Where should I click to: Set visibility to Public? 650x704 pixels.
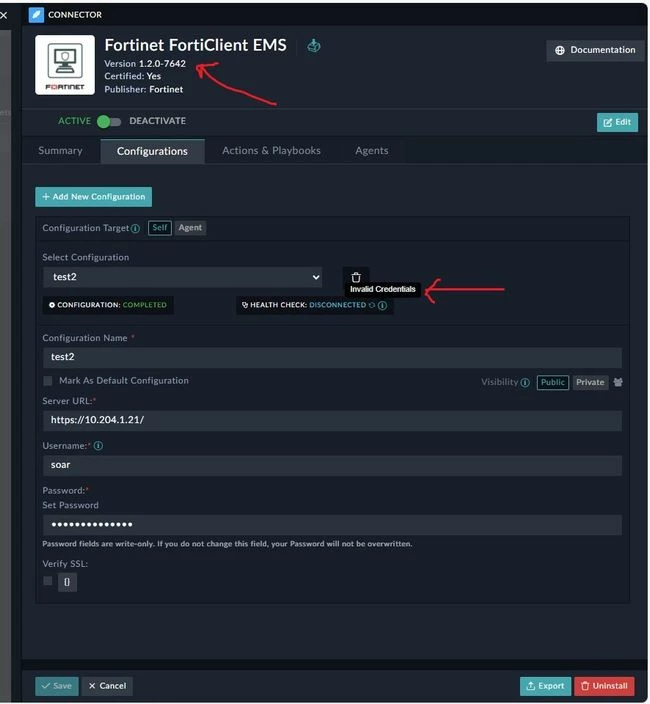point(553,383)
